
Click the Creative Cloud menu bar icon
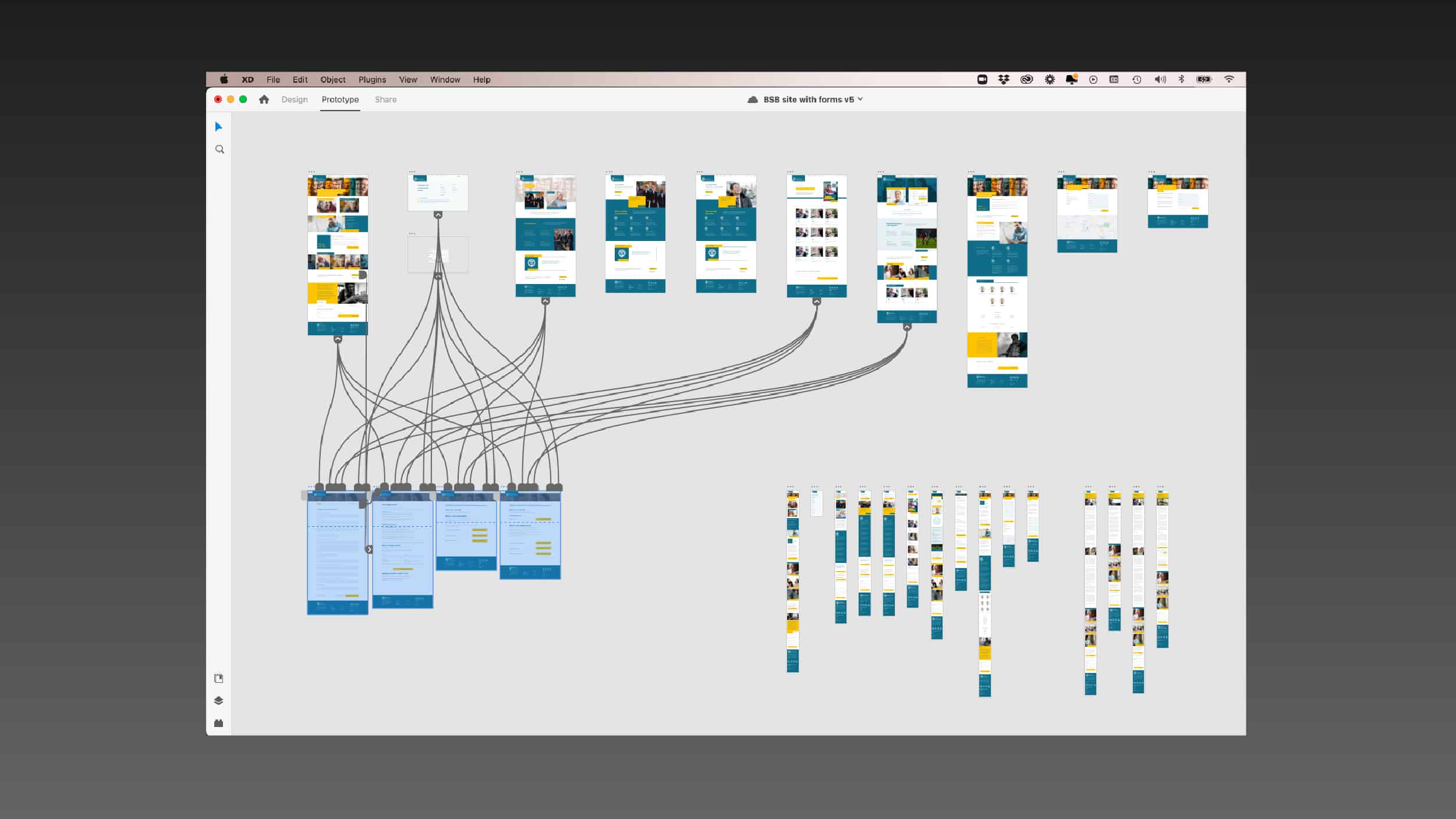pyautogui.click(x=1026, y=80)
